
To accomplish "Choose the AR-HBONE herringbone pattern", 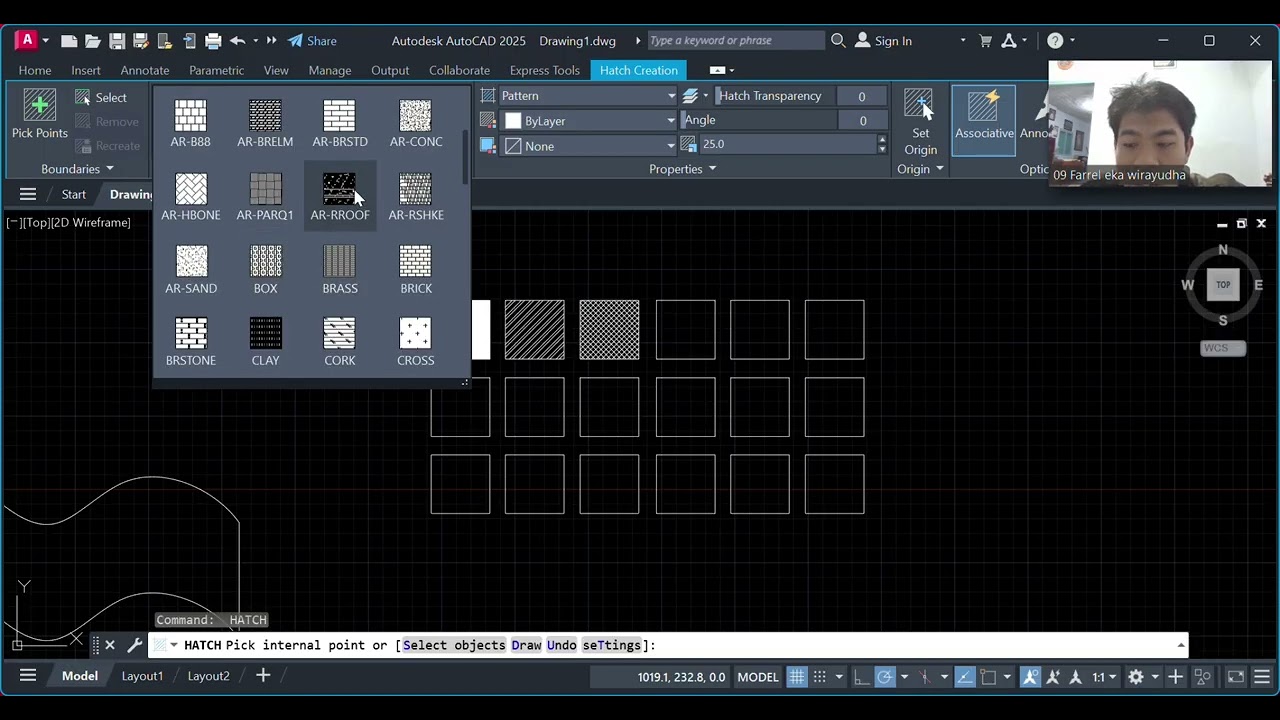I will (190, 196).
